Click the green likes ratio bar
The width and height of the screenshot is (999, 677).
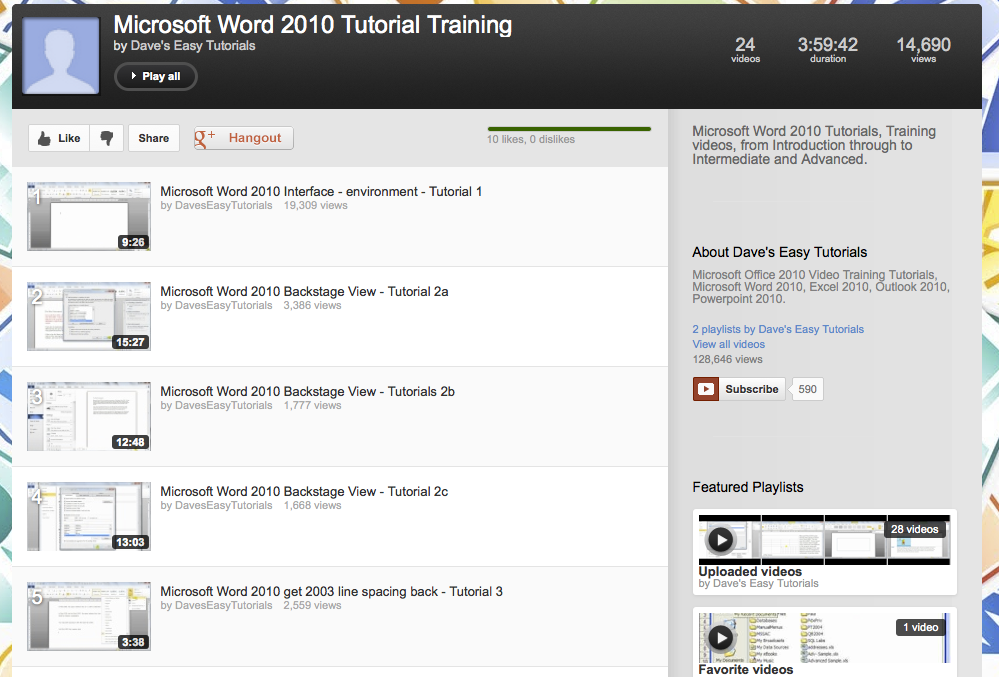pyautogui.click(x=569, y=129)
